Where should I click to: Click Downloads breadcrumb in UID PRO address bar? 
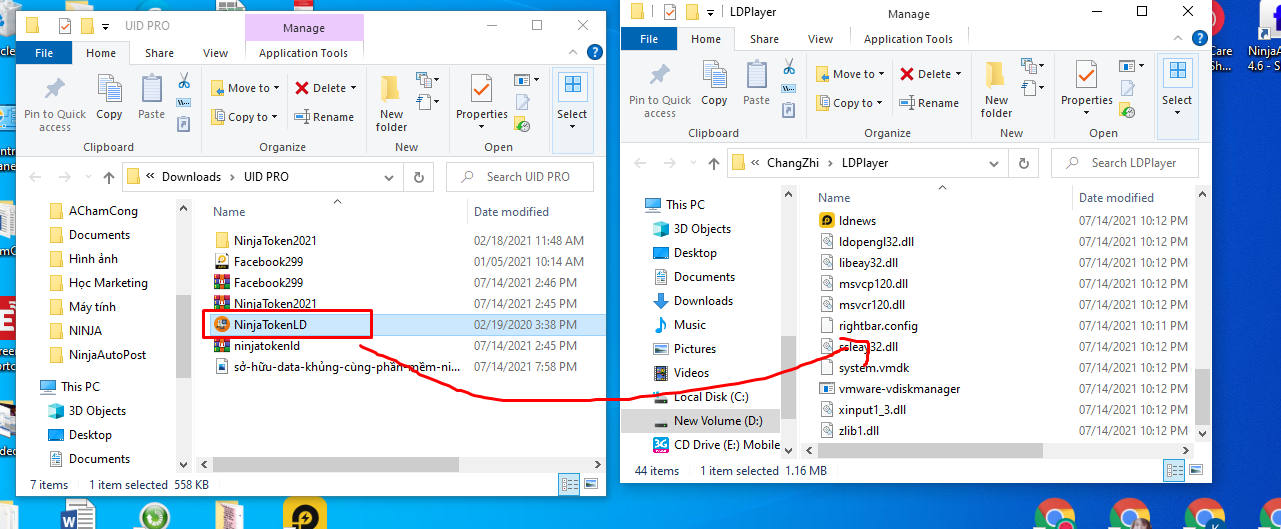[x=191, y=177]
